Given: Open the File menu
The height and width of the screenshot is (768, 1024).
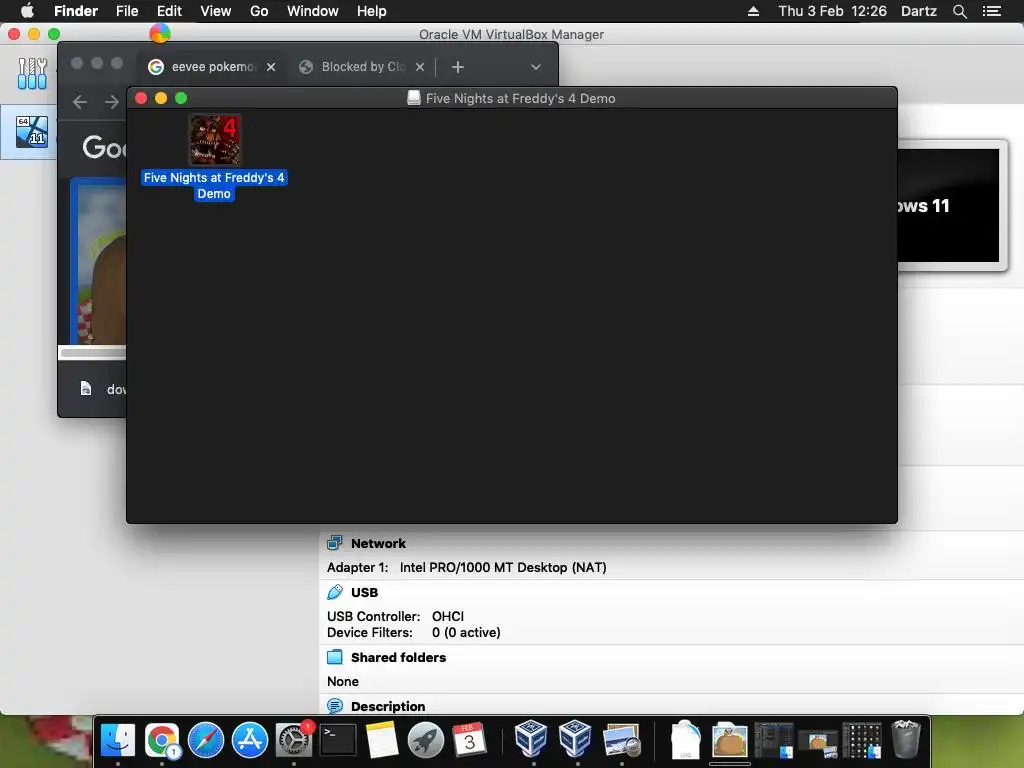Looking at the screenshot, I should [127, 11].
